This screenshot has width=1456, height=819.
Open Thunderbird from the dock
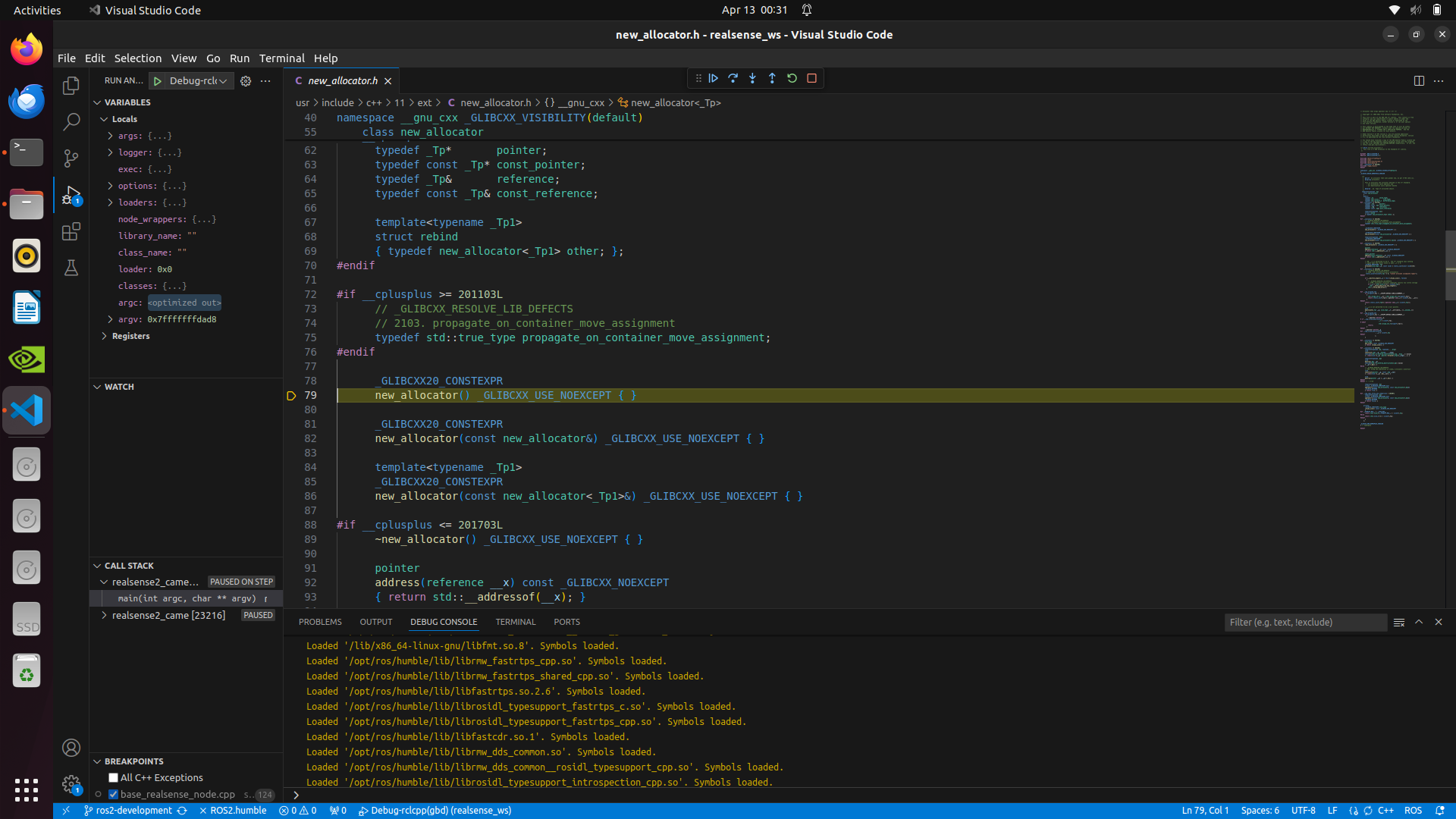point(27,101)
